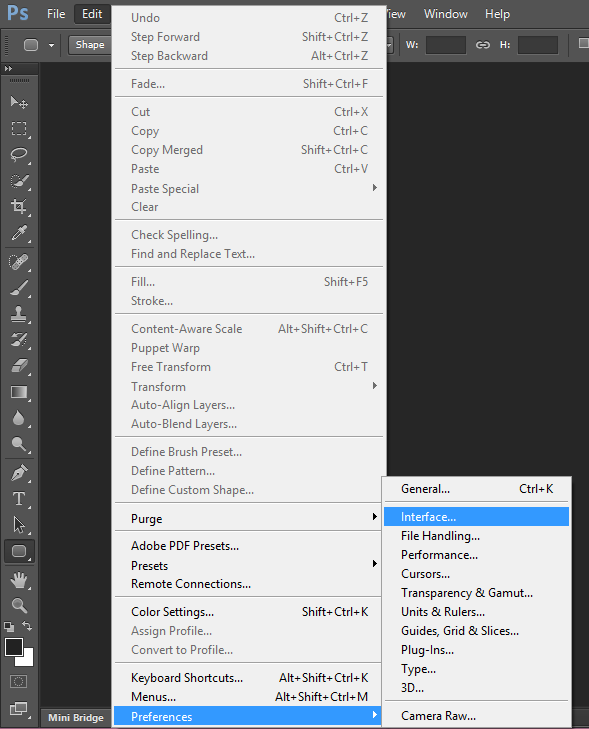Open Transparency & Gamut preferences
Image resolution: width=589 pixels, height=729 pixels.
click(x=476, y=593)
